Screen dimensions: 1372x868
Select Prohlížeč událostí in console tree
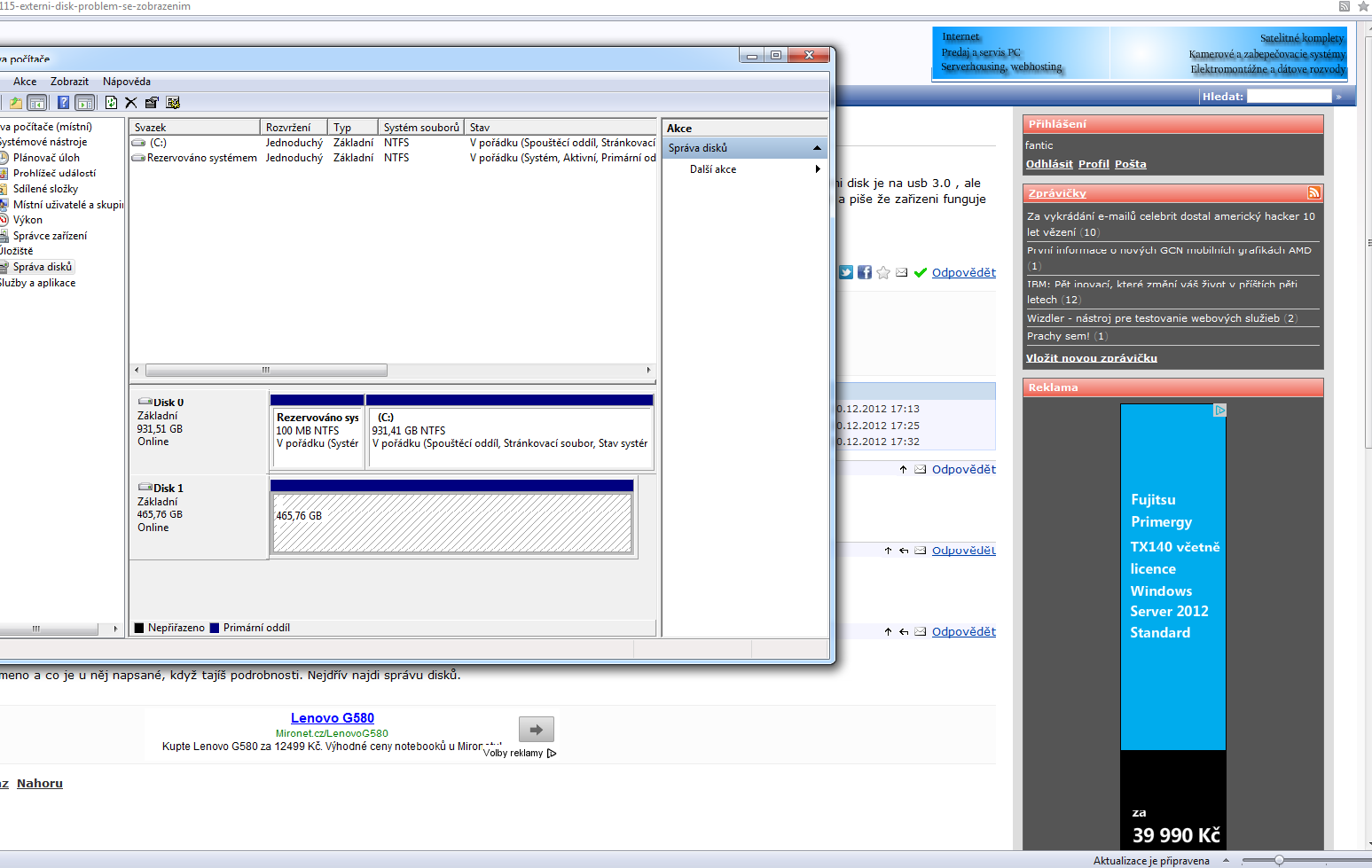pos(54,173)
